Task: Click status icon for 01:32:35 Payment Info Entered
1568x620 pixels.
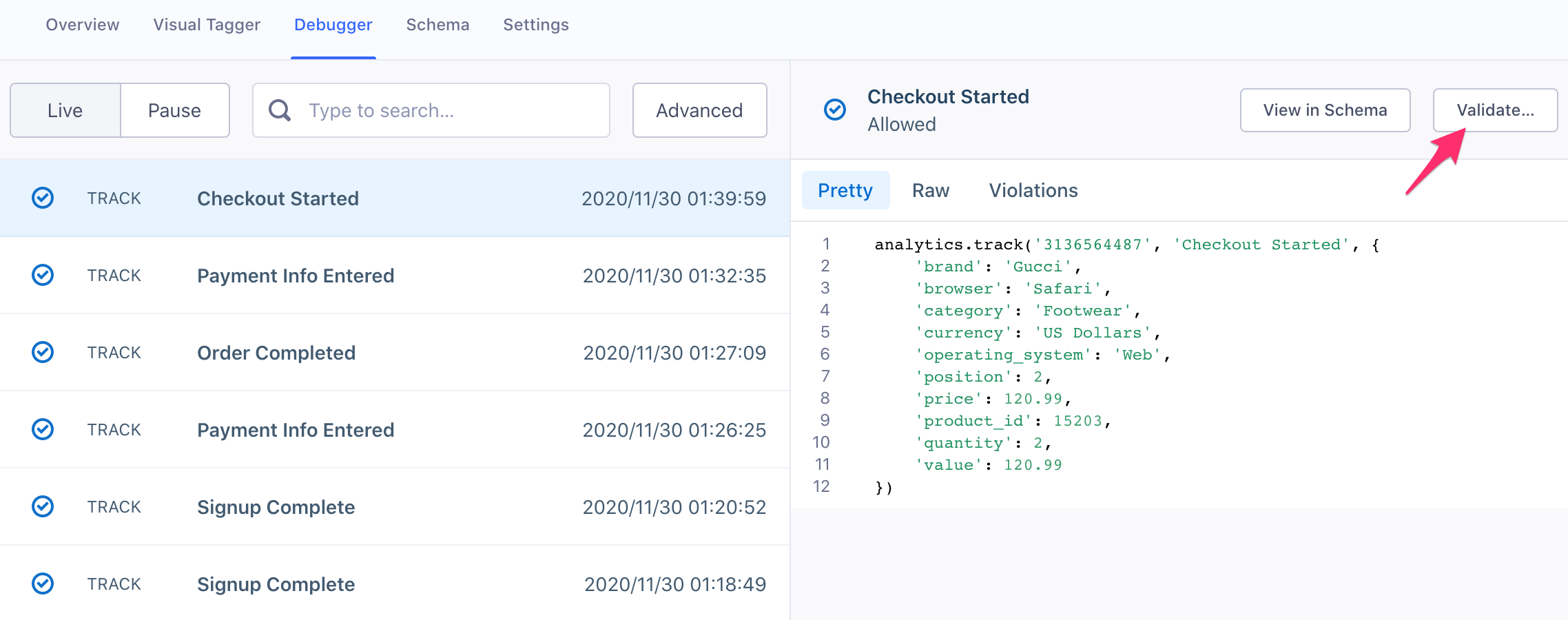Action: [x=43, y=276]
